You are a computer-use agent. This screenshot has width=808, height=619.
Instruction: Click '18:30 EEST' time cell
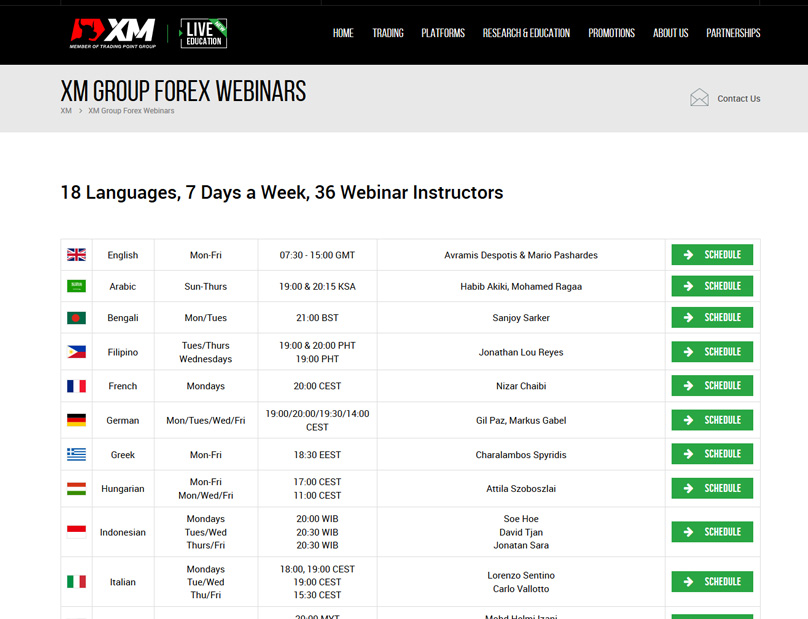(x=317, y=455)
